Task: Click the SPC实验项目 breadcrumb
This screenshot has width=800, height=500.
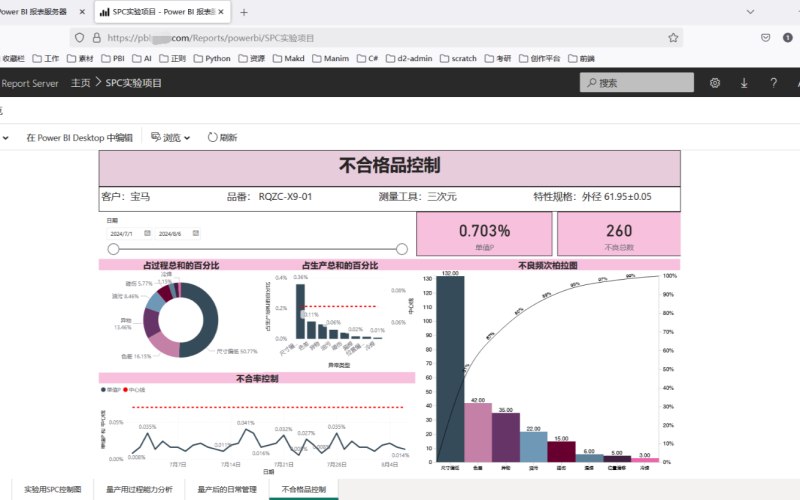Action: coord(133,83)
